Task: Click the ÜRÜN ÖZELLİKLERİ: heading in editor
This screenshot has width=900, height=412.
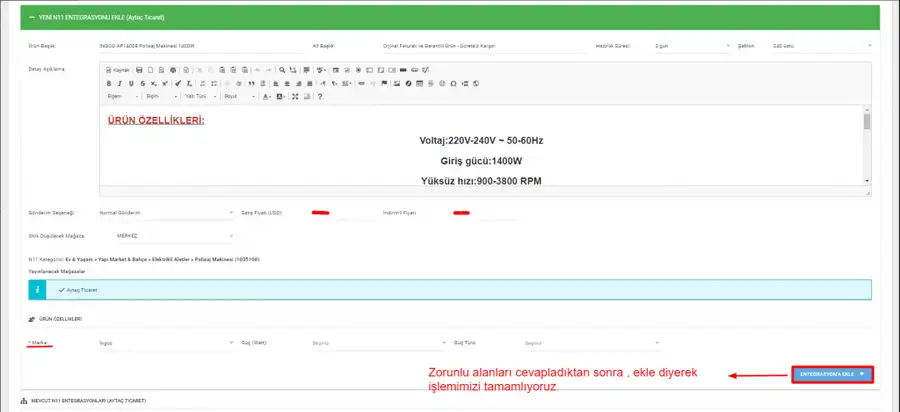Action: tap(156, 121)
